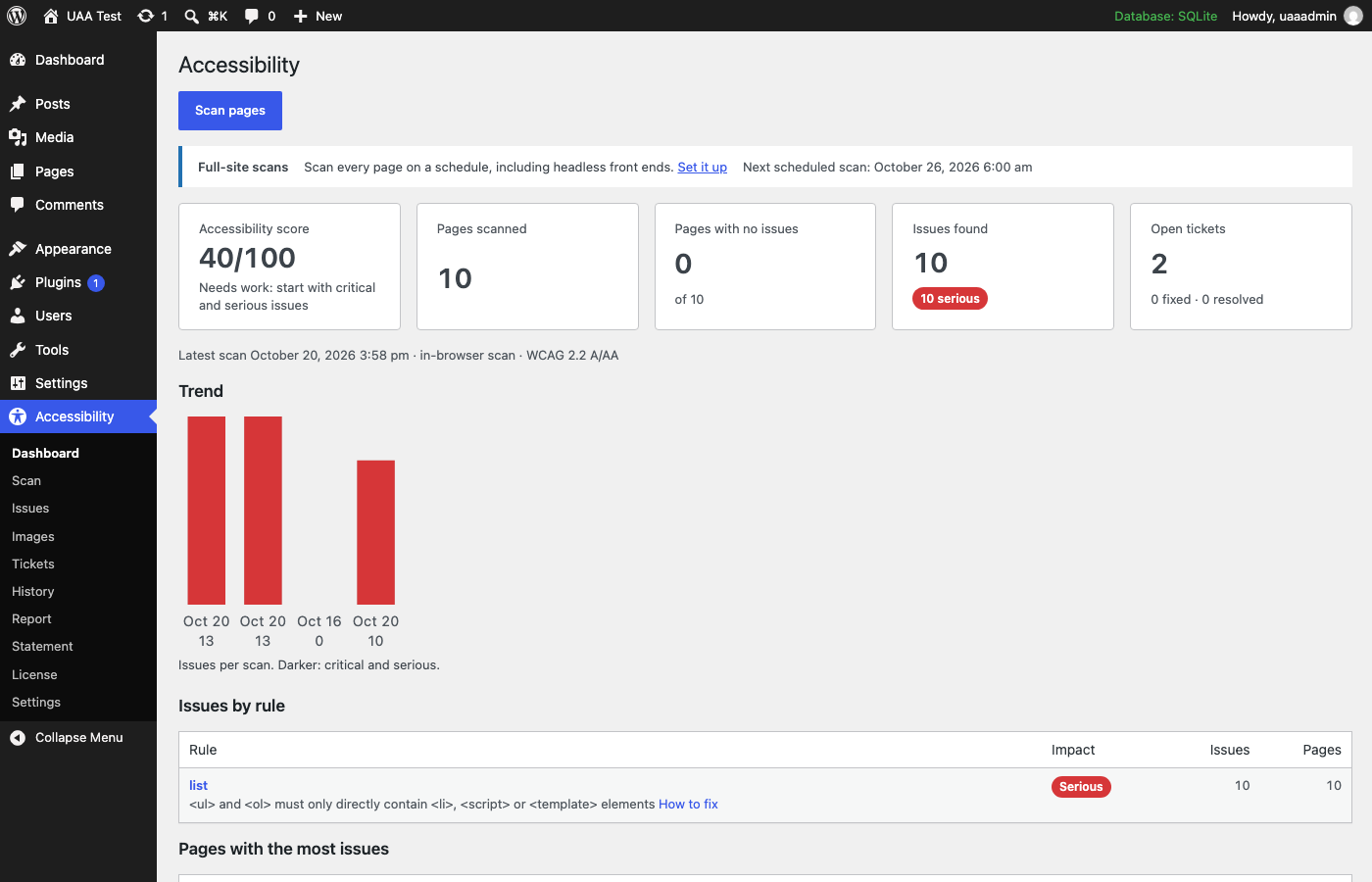Go to the Images submenu item
This screenshot has width=1372, height=882.
click(33, 537)
